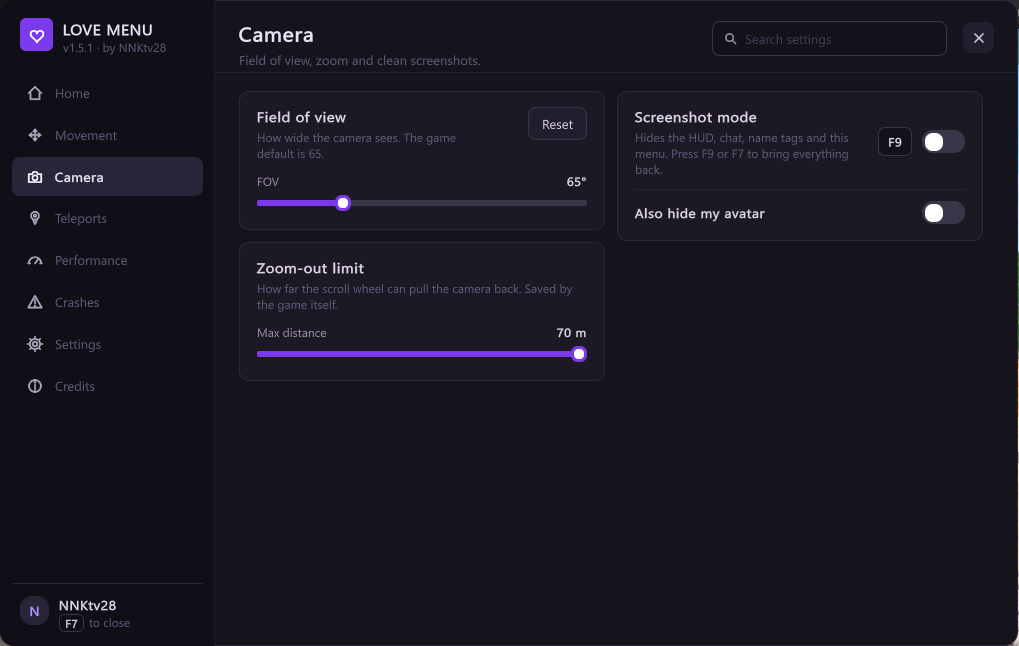Click the F7 key hint badge
1019x646 pixels.
(71, 623)
